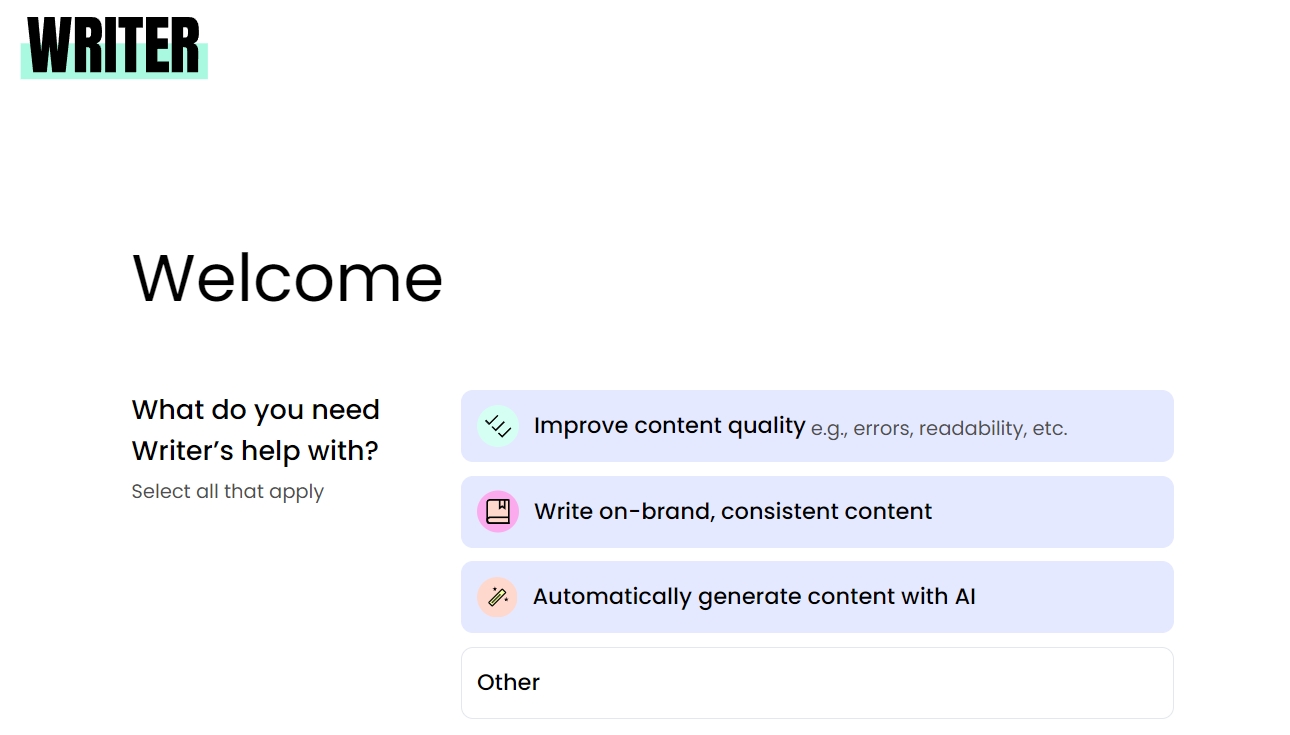Click the magic wand icon for AI generation
Screen dimensions: 1290x735
[x=497, y=597]
